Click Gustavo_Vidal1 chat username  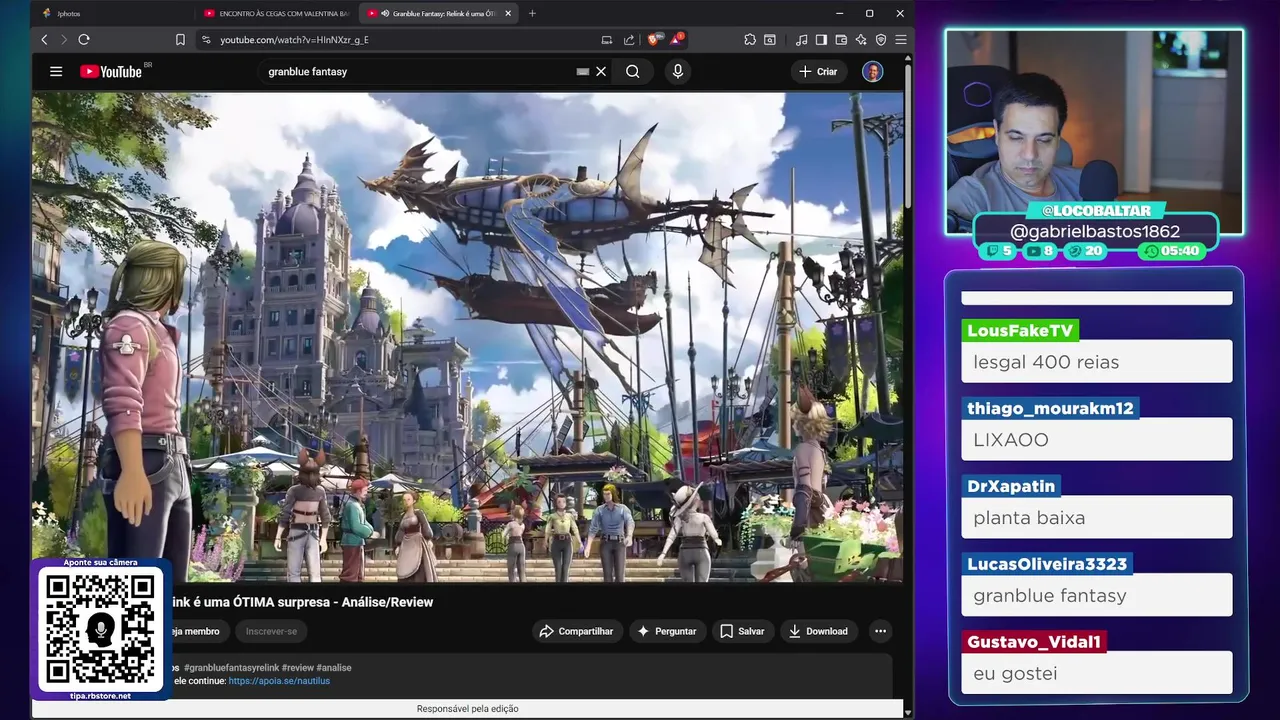1034,642
